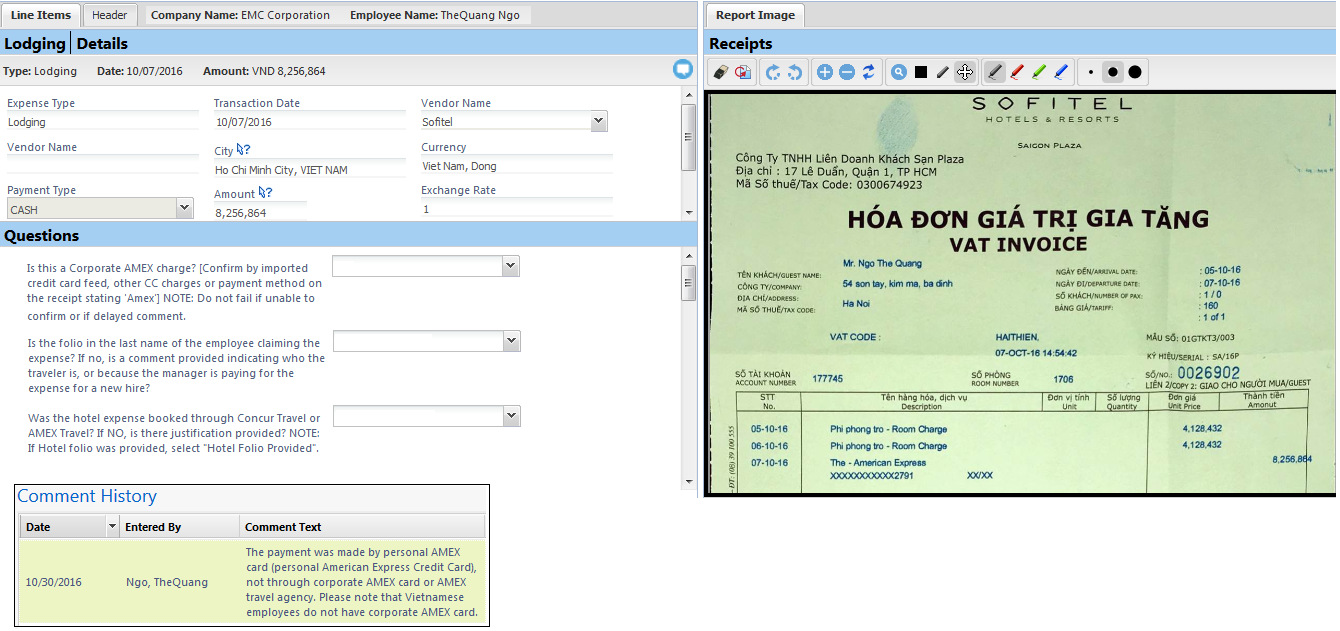Viewport: 1340px width, 631px height.
Task: Click the magnifier search tool
Action: pyautogui.click(x=899, y=72)
